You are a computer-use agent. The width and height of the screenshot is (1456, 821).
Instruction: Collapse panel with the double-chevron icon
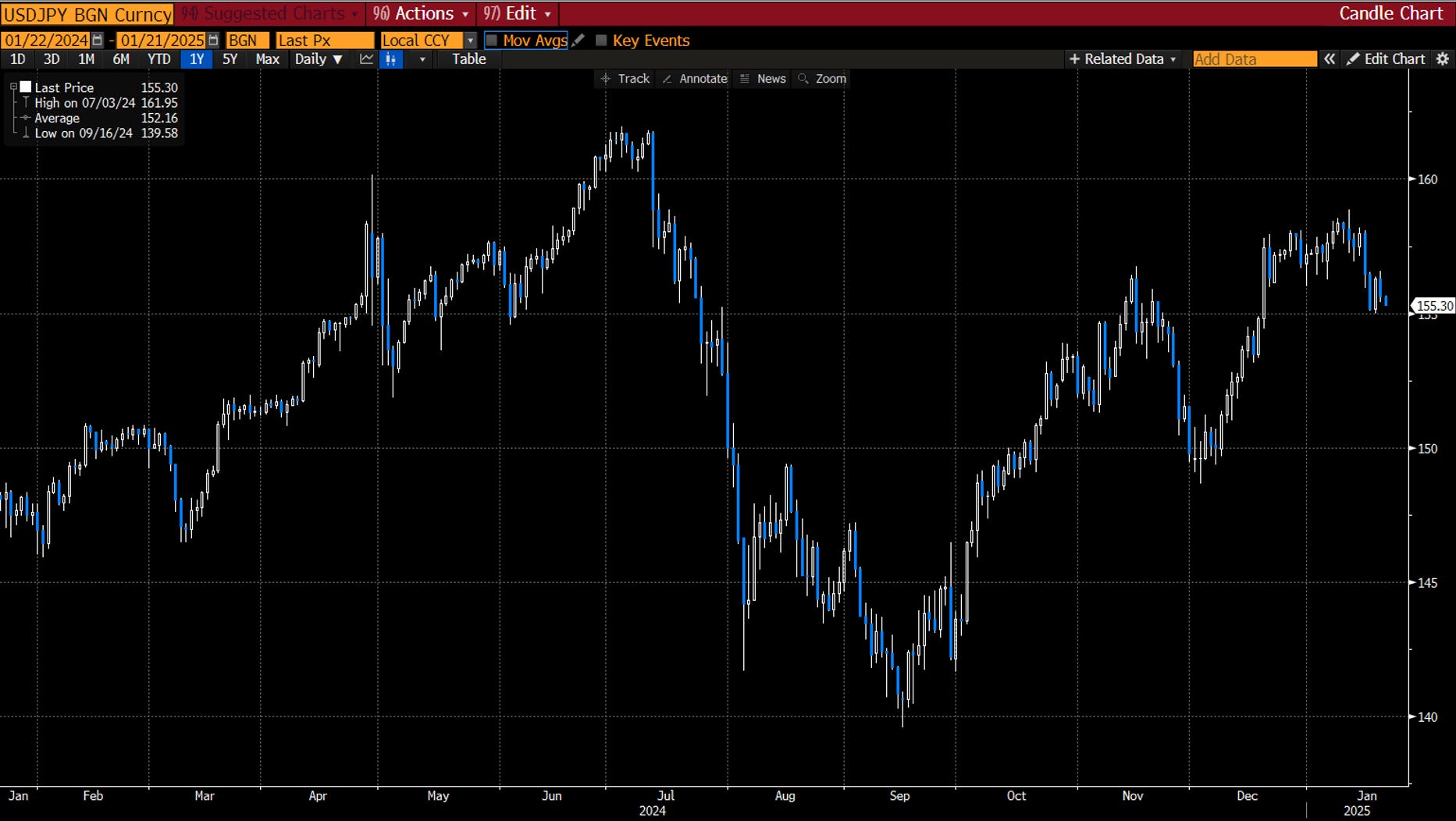[x=1330, y=59]
